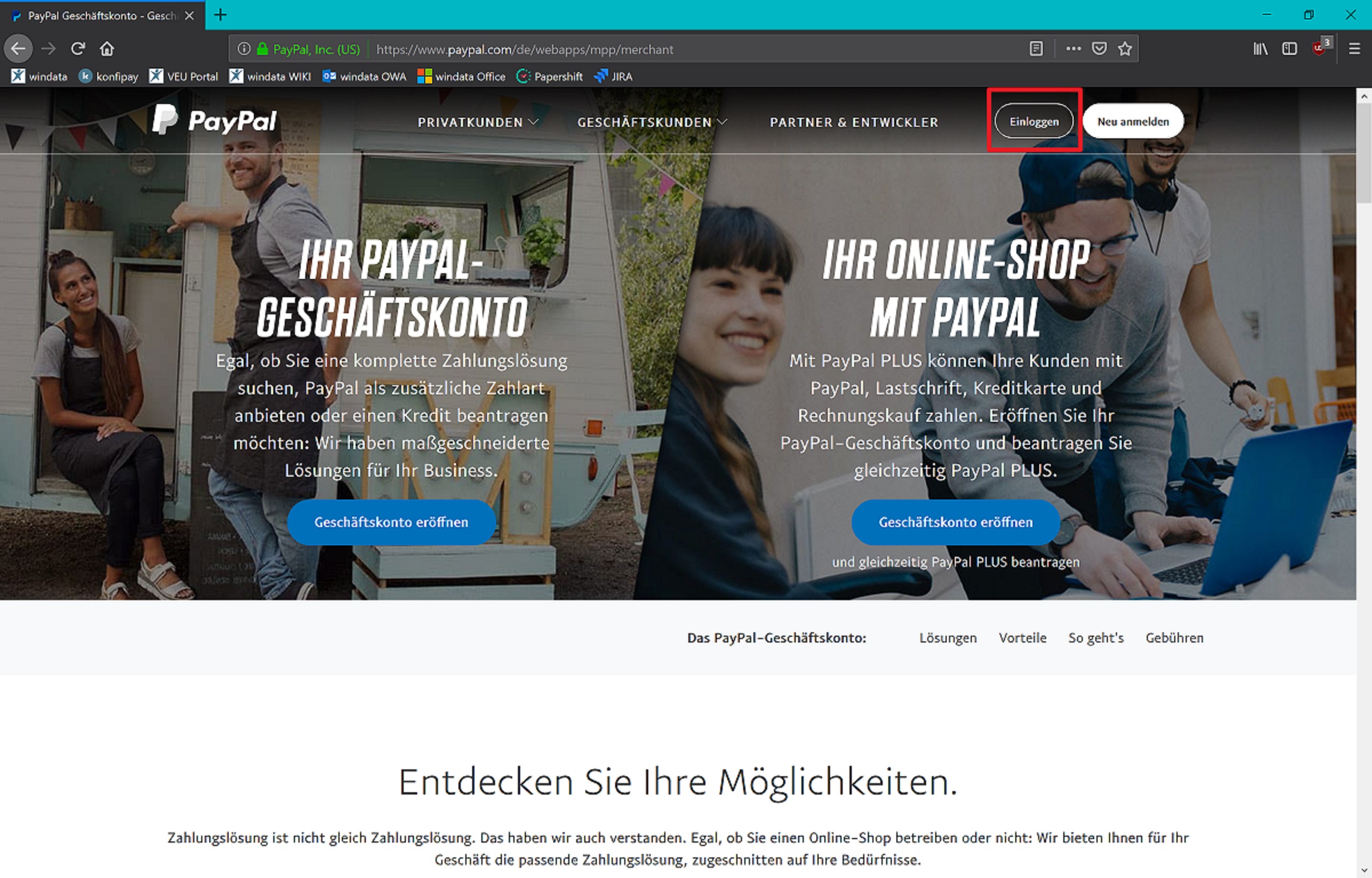Viewport: 1372px width, 878px height.
Task: Go back with the browser back arrow
Action: coord(18,49)
